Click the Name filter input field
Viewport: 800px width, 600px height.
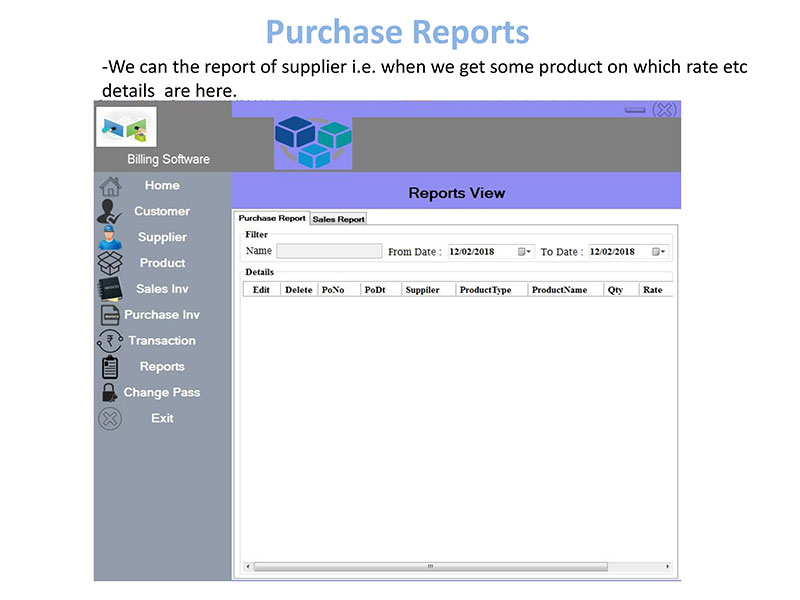[x=329, y=251]
